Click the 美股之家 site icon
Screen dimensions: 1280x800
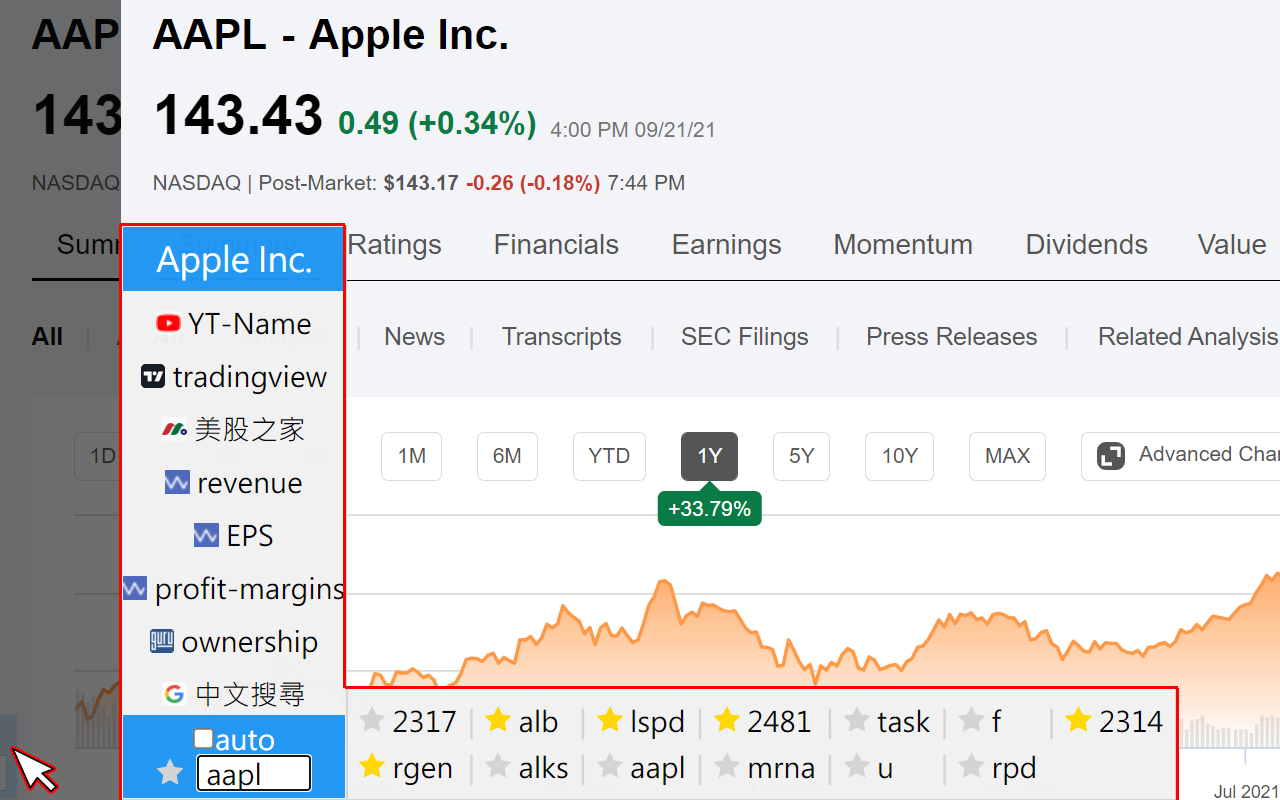point(175,430)
